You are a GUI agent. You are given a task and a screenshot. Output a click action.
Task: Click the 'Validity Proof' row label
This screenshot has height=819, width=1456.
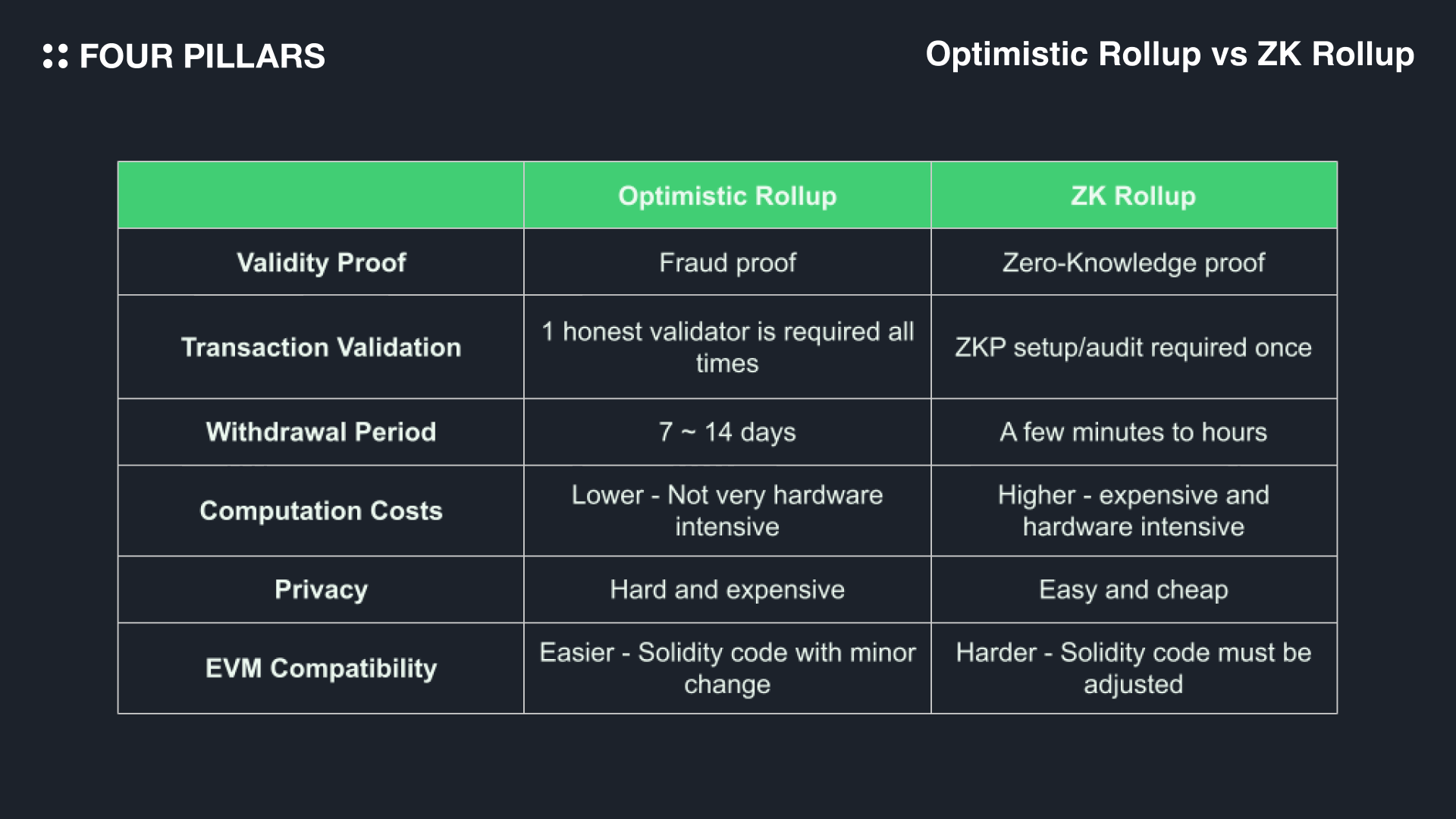pyautogui.click(x=321, y=262)
